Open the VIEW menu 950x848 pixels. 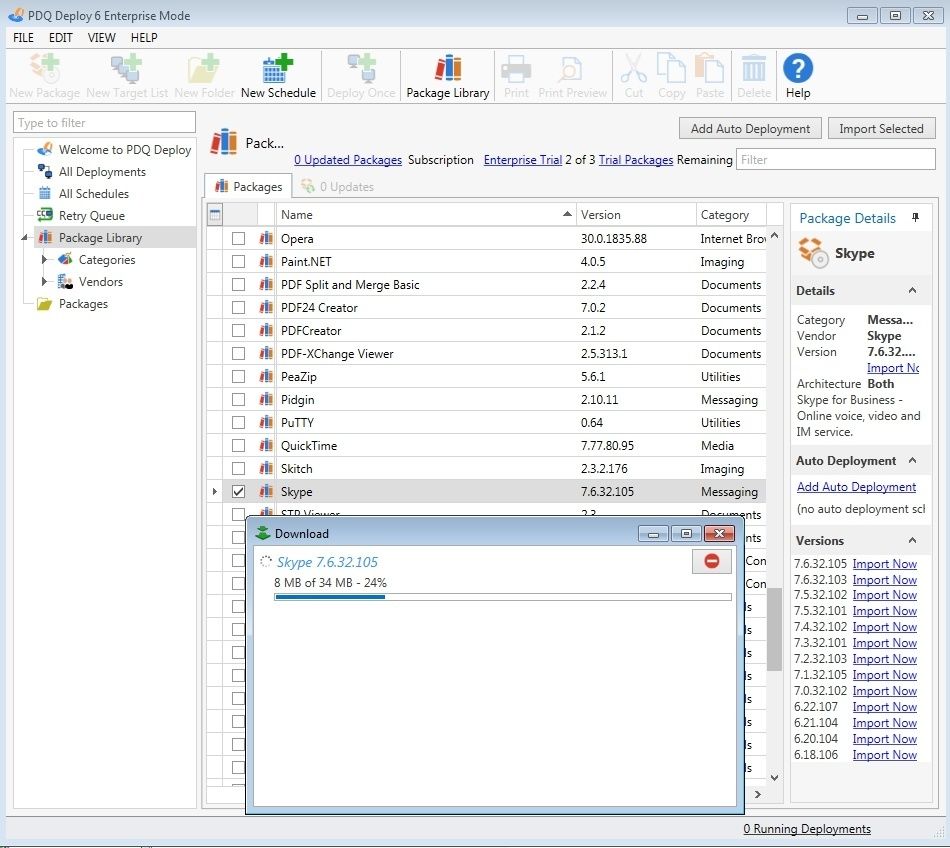101,38
